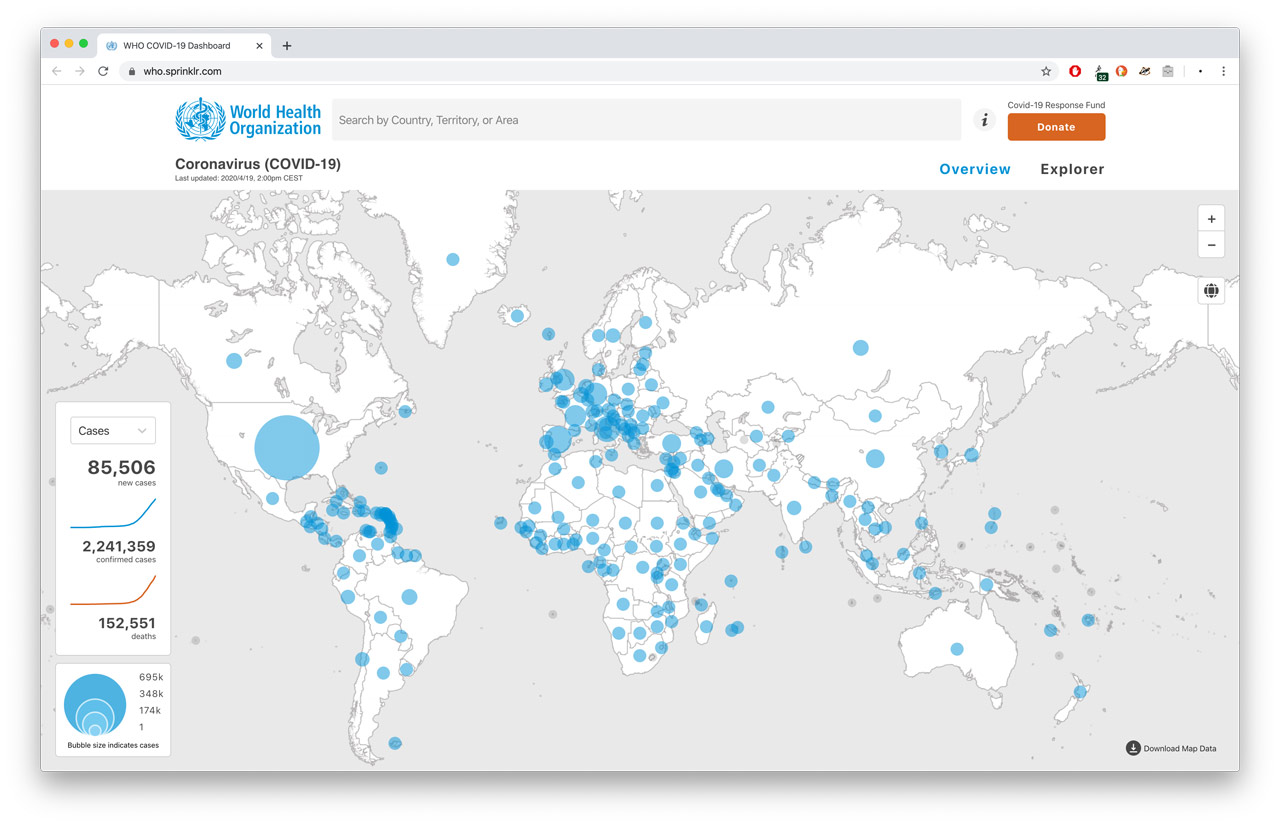Zoom out on the map

coord(1211,245)
